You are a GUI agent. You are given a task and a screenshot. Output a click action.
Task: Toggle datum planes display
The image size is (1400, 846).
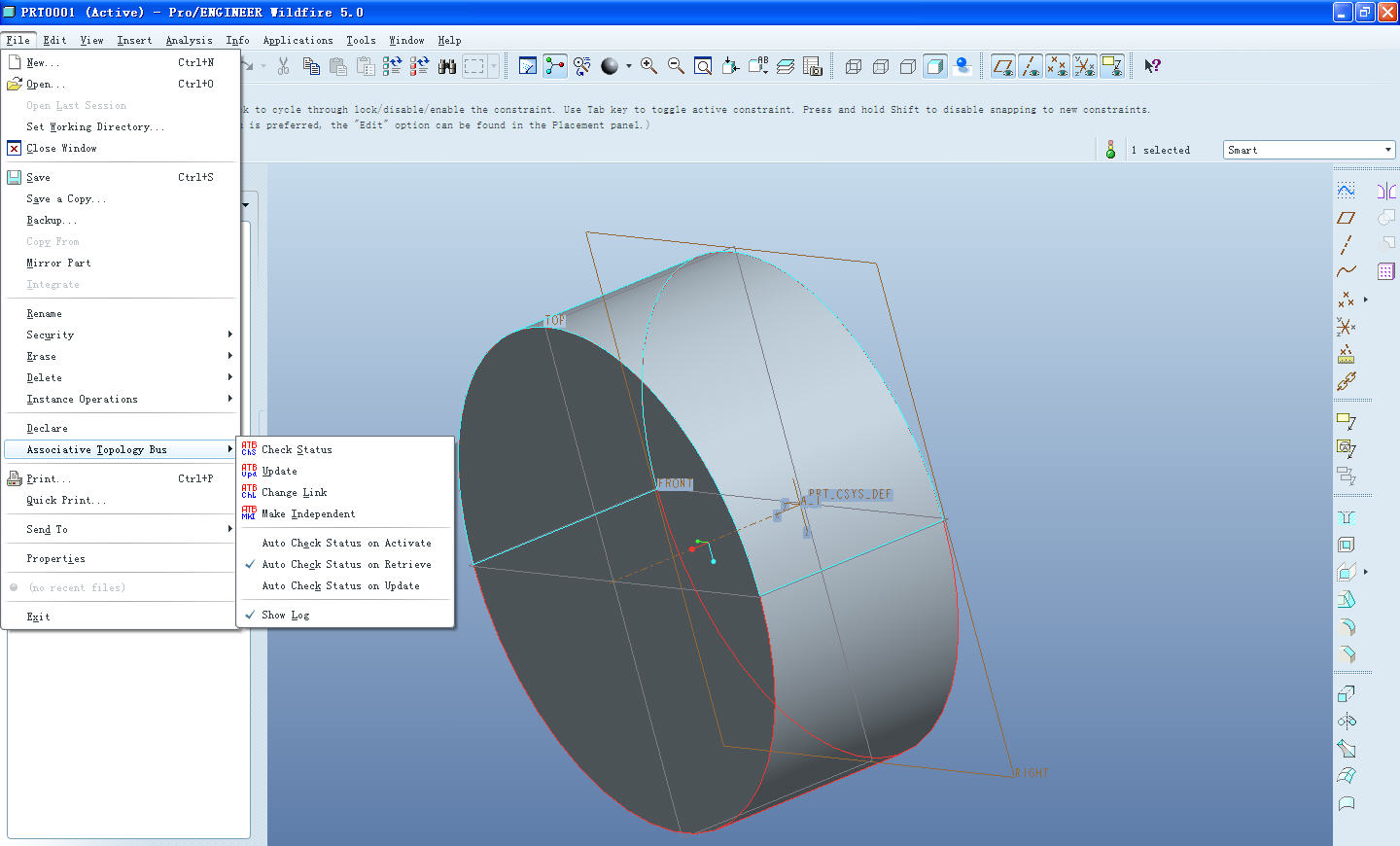(x=1003, y=66)
